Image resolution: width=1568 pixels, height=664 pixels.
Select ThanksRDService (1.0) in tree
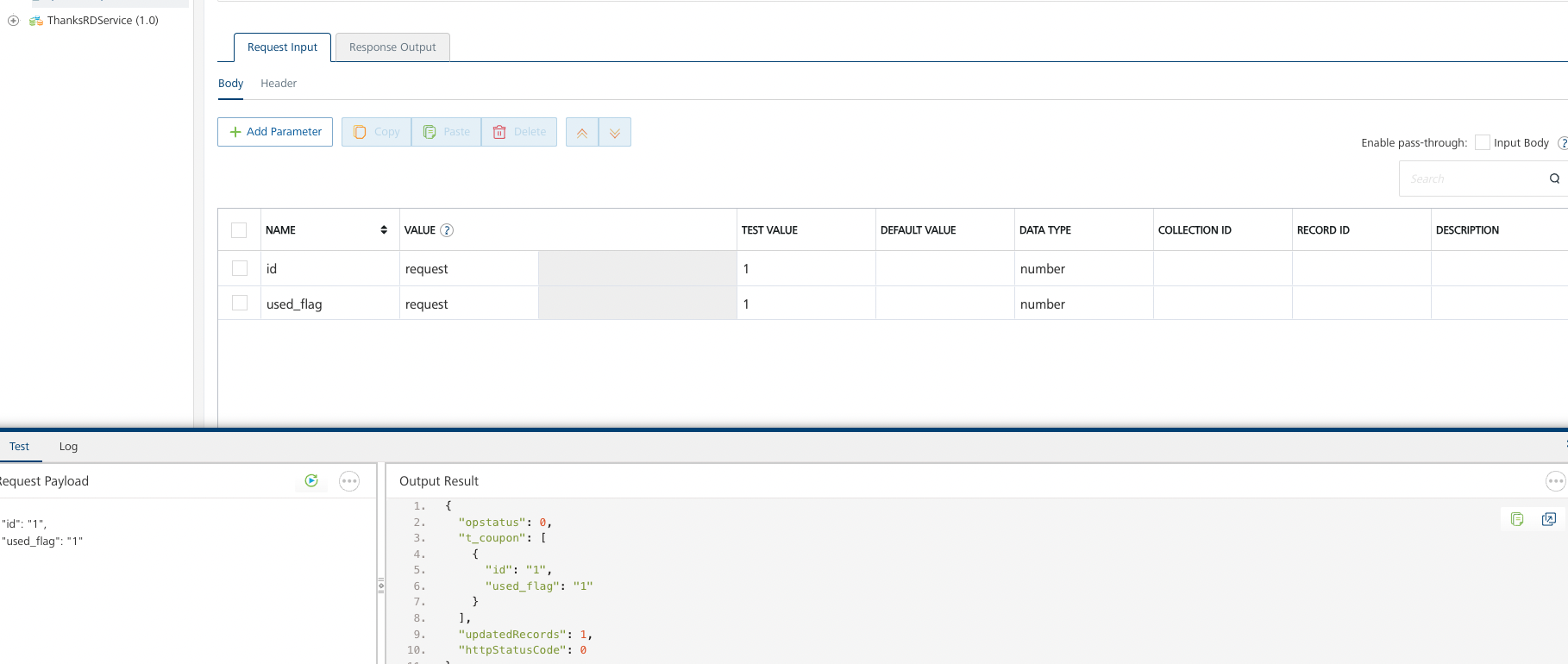(103, 21)
